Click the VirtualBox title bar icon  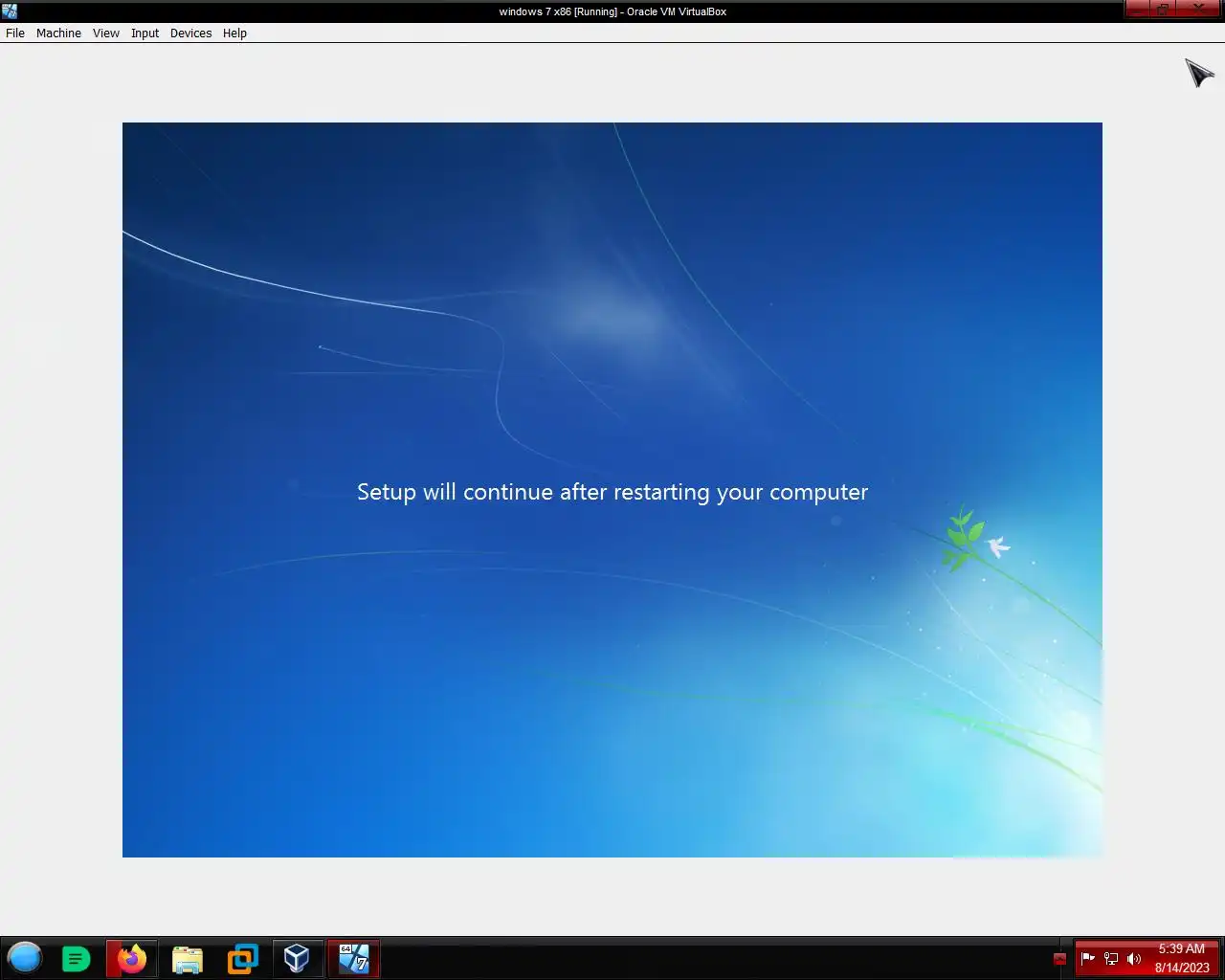coord(10,11)
